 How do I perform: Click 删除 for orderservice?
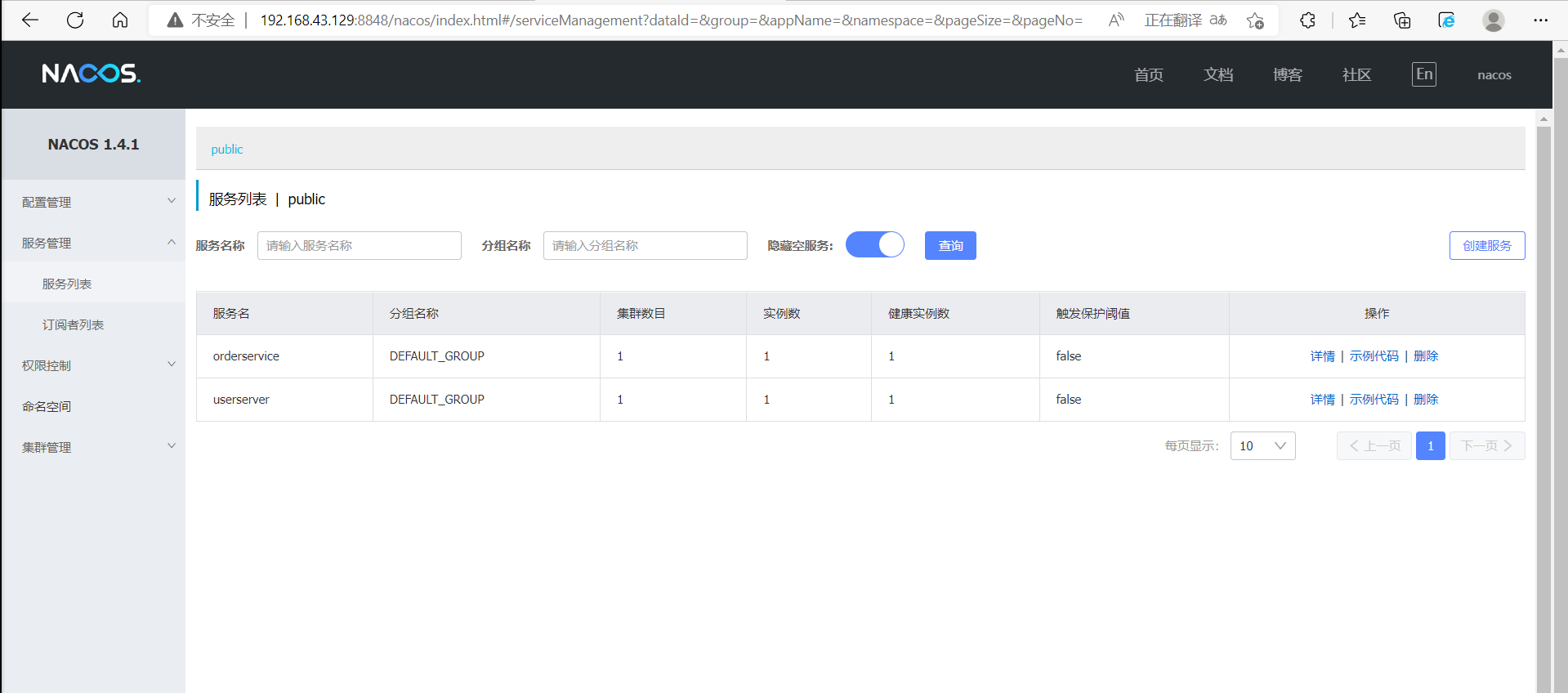click(x=1426, y=356)
